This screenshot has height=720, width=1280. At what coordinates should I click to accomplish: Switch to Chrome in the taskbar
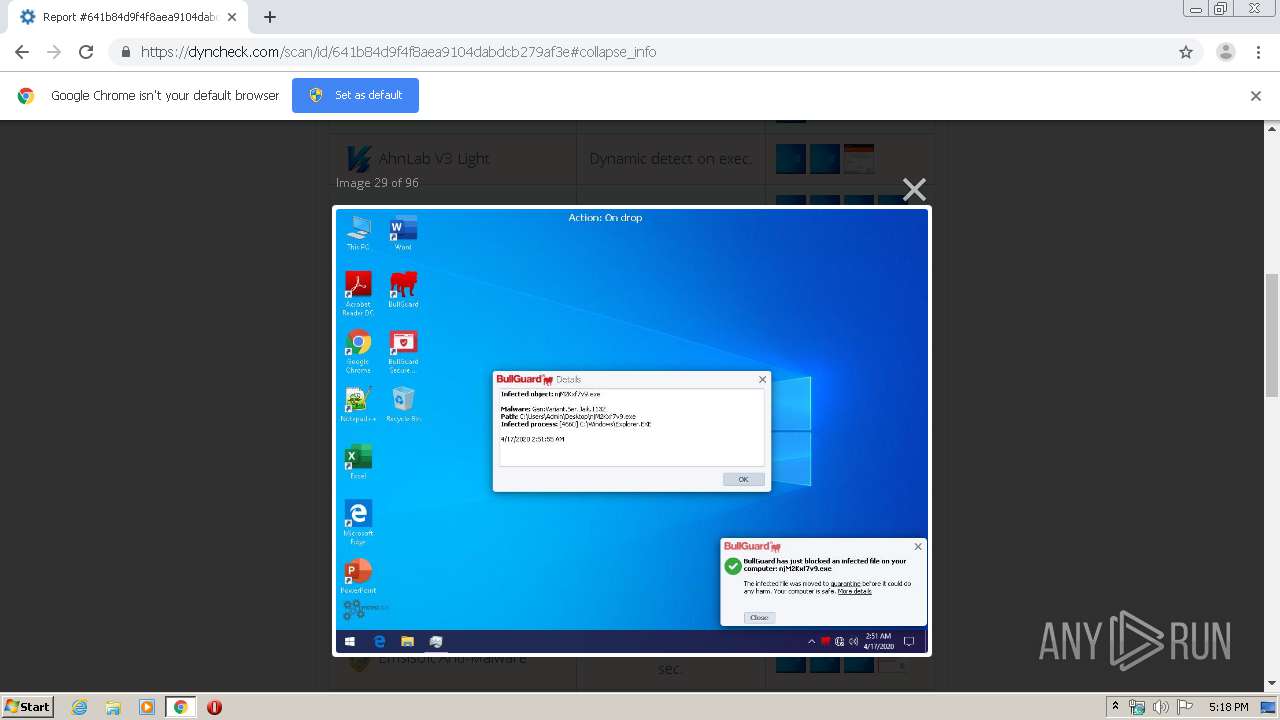pyautogui.click(x=180, y=707)
